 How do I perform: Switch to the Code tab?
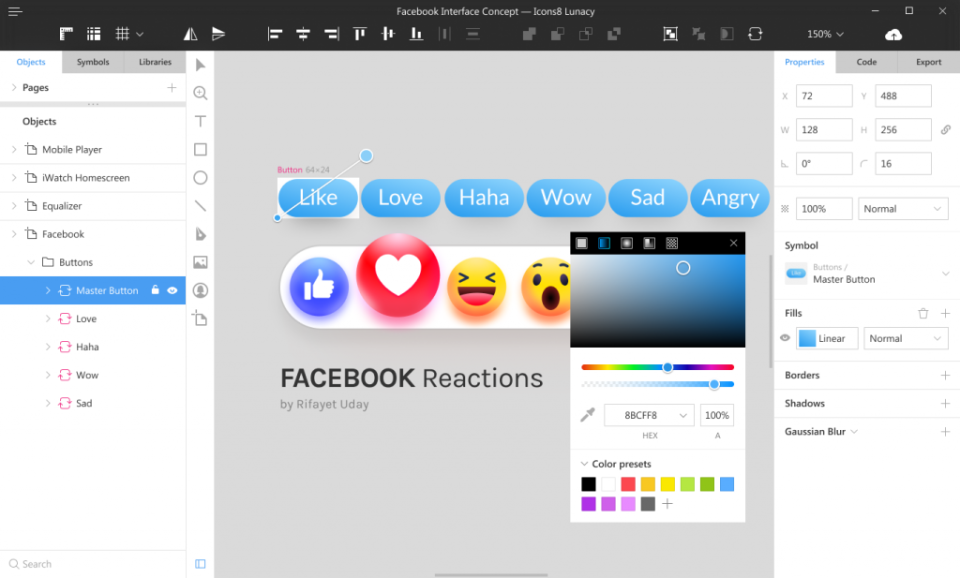[866, 62]
